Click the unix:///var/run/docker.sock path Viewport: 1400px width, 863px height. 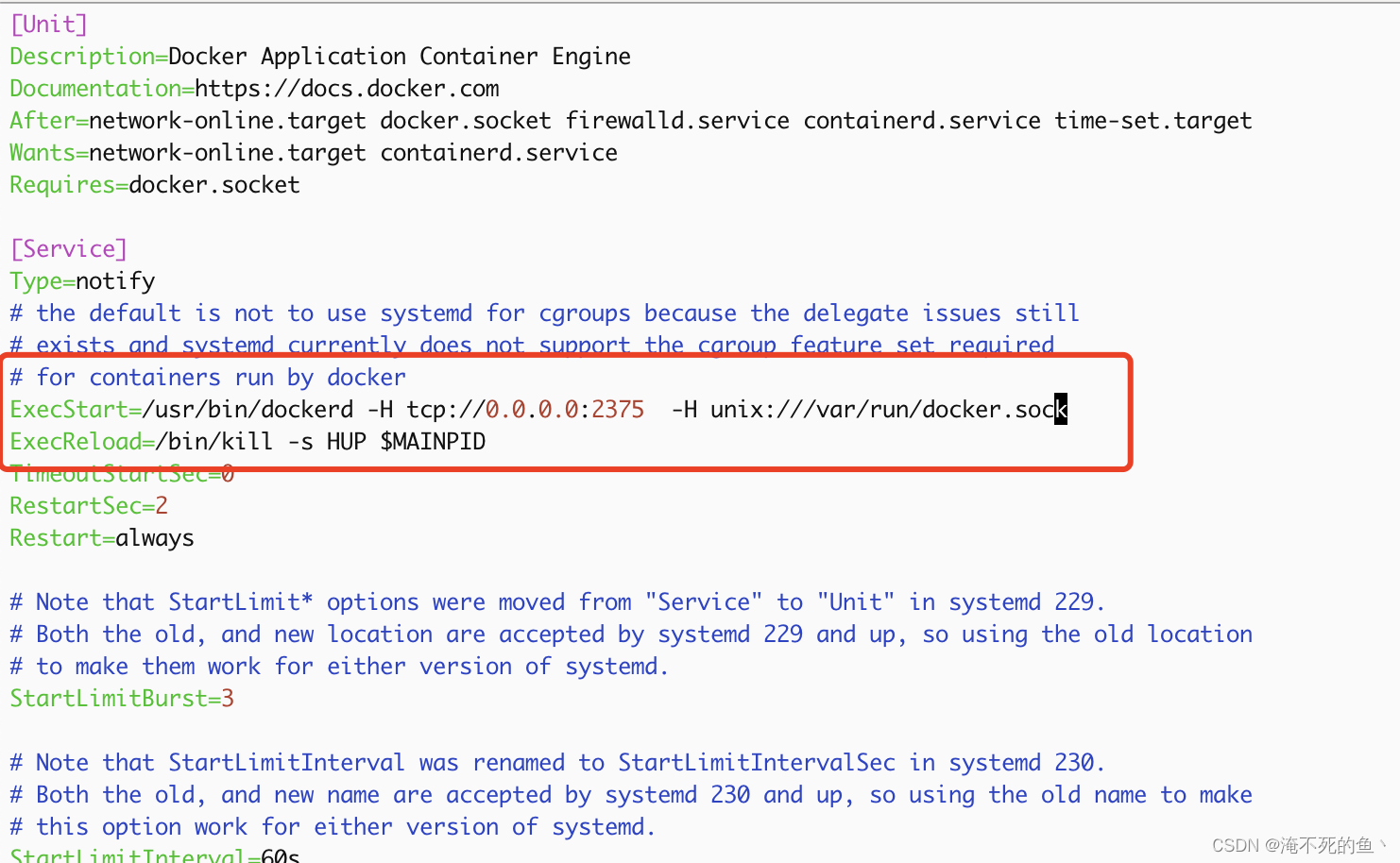(889, 410)
